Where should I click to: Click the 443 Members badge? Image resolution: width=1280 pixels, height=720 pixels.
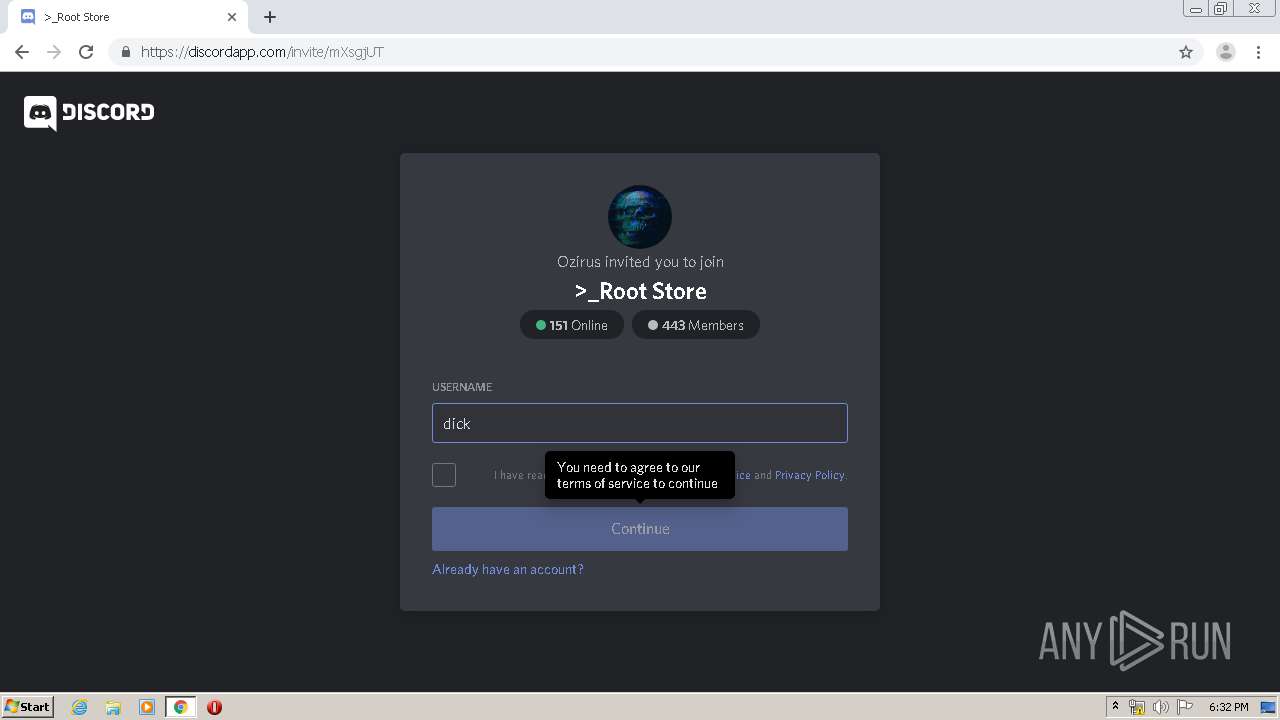[696, 325]
